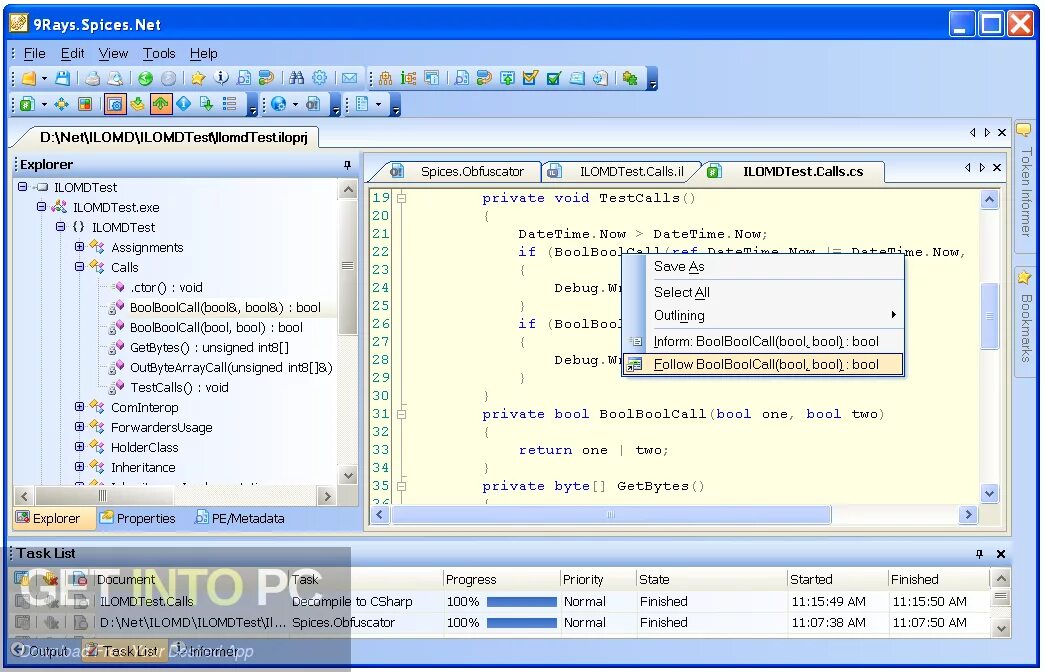This screenshot has width=1045, height=672.
Task: Click the blue diamond info icon
Action: (x=183, y=104)
